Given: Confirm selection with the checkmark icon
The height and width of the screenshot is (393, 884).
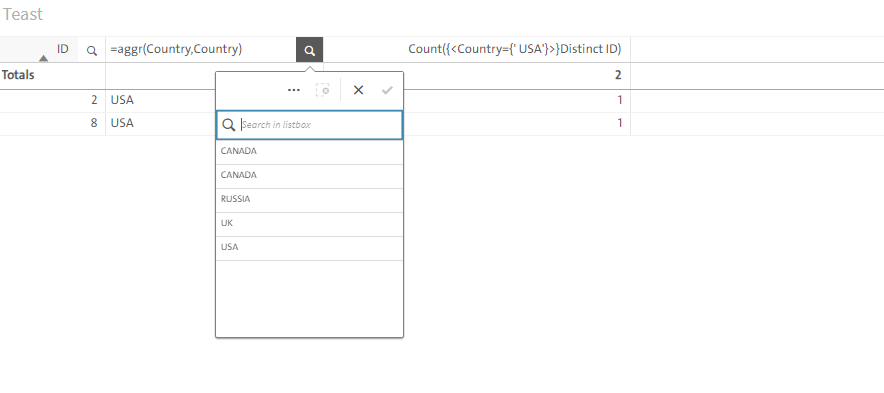Looking at the screenshot, I should pos(387,90).
